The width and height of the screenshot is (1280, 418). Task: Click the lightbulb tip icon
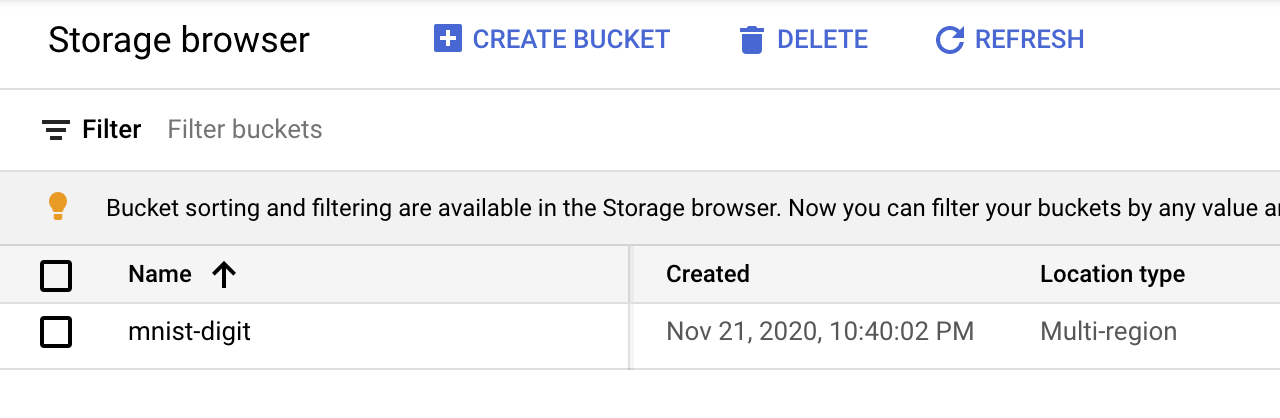[58, 206]
